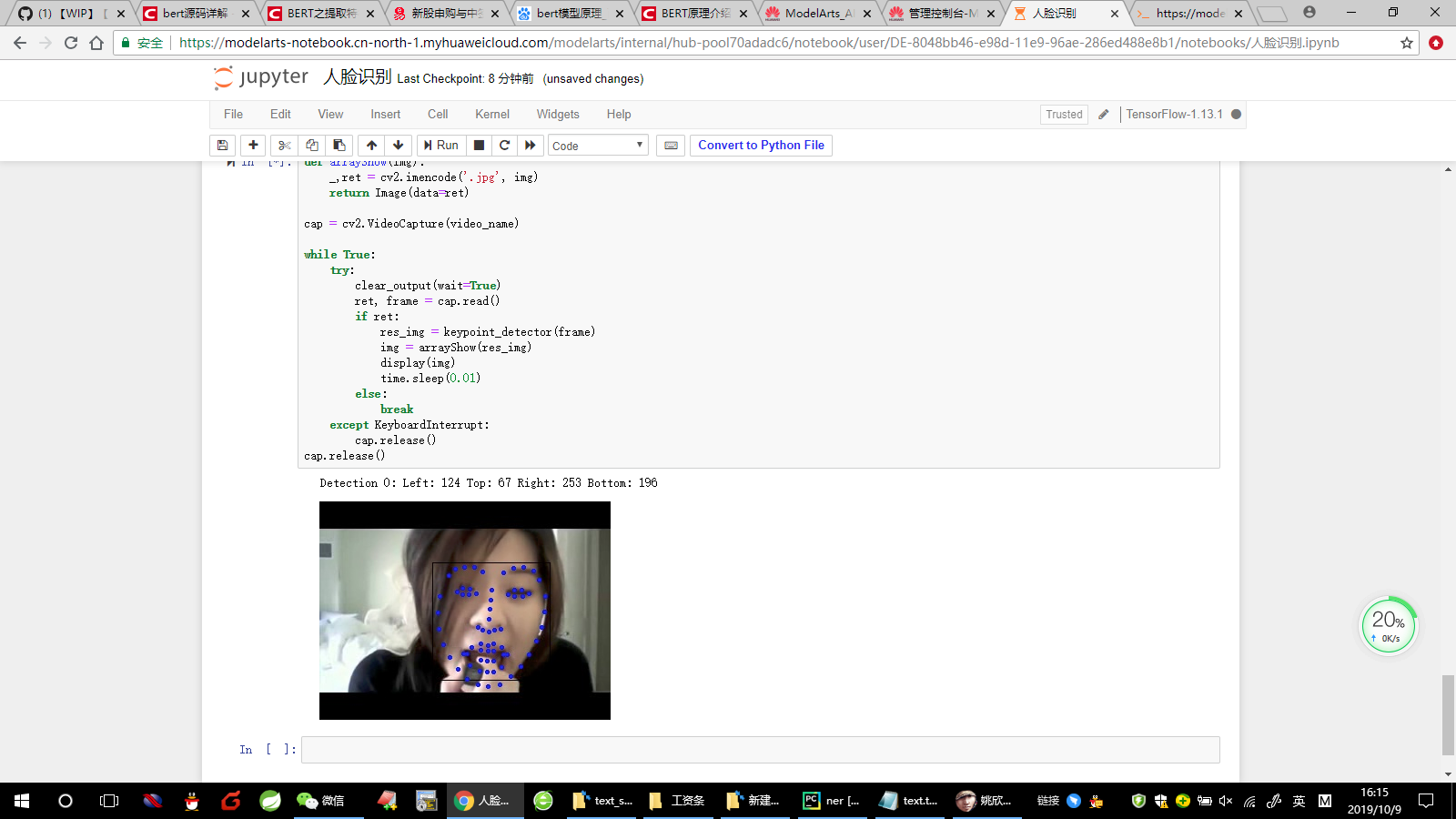Screen dimensions: 1456x819
Task: Paste cells below icon
Action: [339, 146]
